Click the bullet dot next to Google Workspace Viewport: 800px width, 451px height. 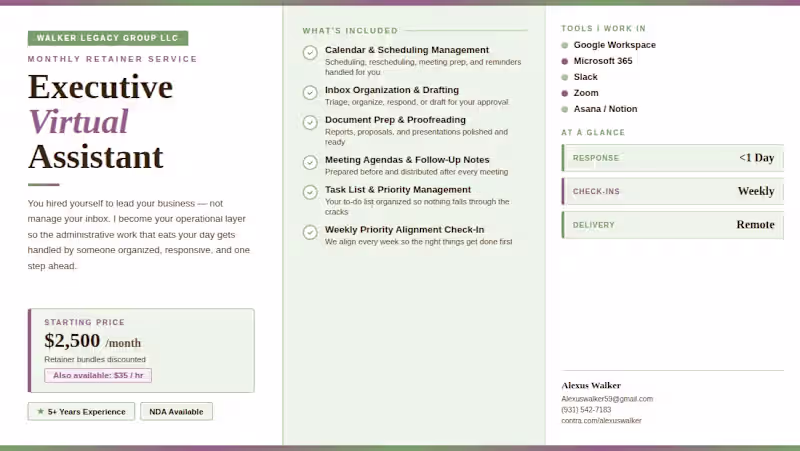(x=565, y=45)
